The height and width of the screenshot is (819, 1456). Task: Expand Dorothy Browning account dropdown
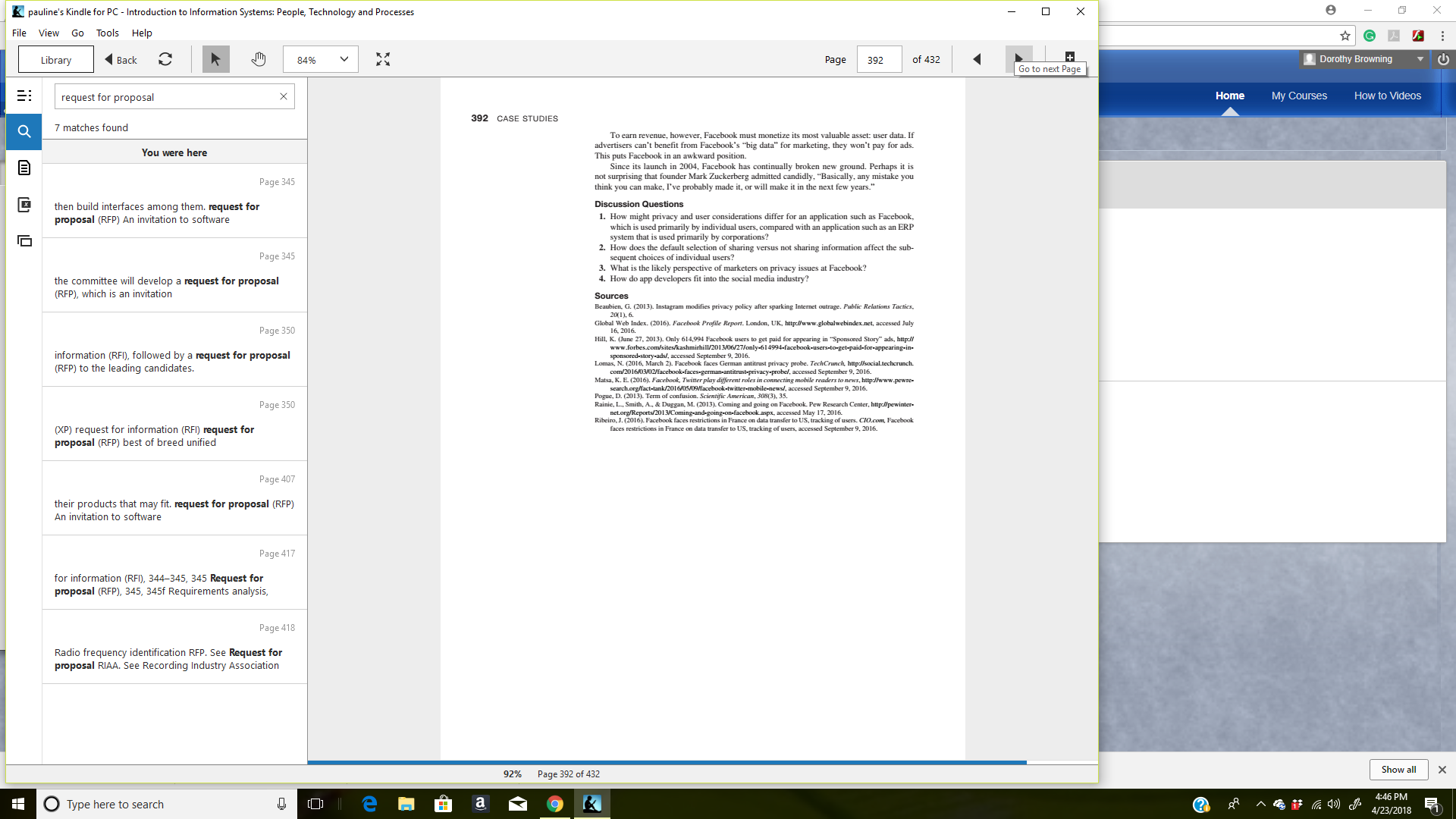click(x=1420, y=59)
